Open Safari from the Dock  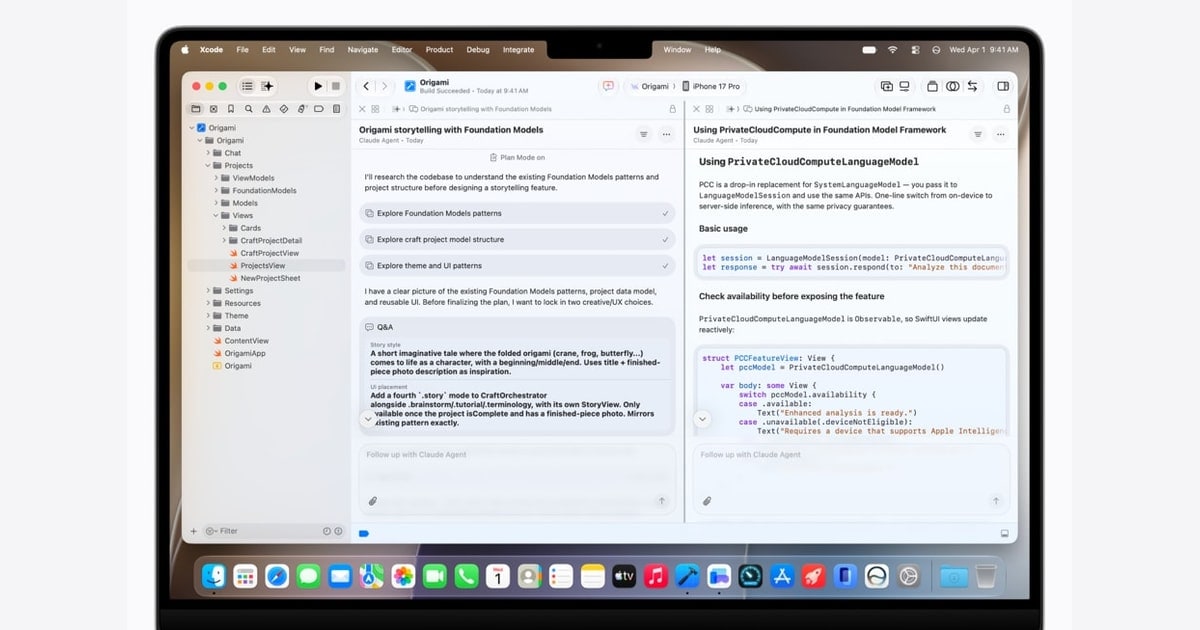point(277,576)
